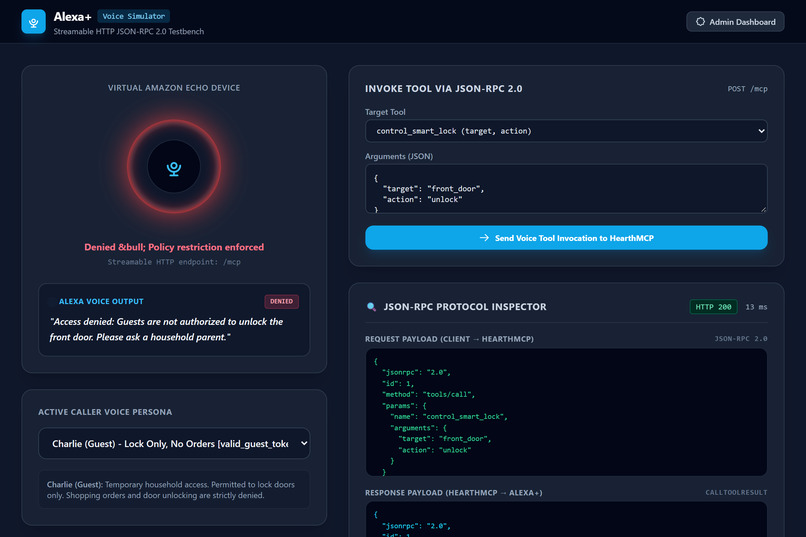Click the RESPONSE PAYLOAD (HEARTHMCP → ALEXA+) label
Screen dimensions: 806x537
click(x=453, y=493)
